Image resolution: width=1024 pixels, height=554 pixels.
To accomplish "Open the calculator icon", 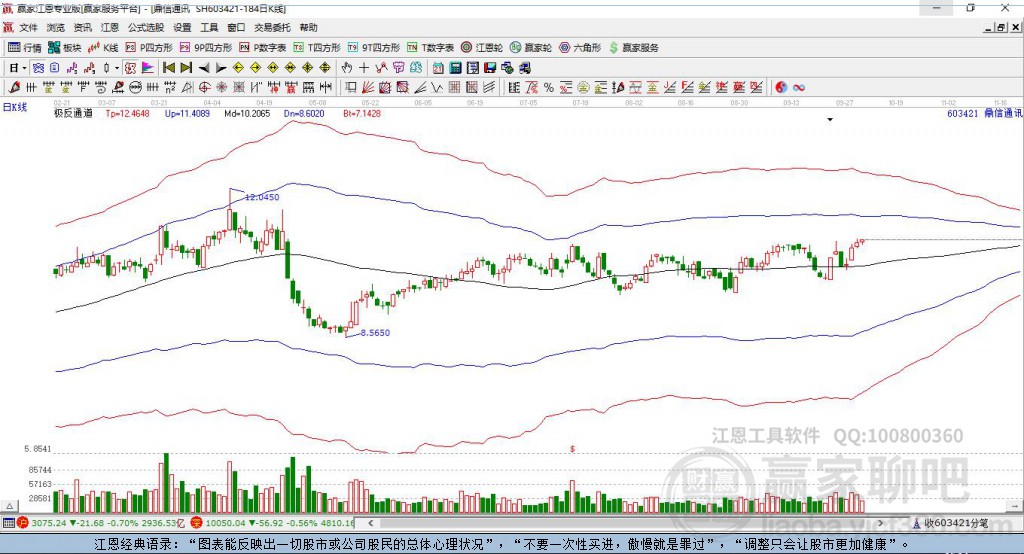I will [x=455, y=68].
